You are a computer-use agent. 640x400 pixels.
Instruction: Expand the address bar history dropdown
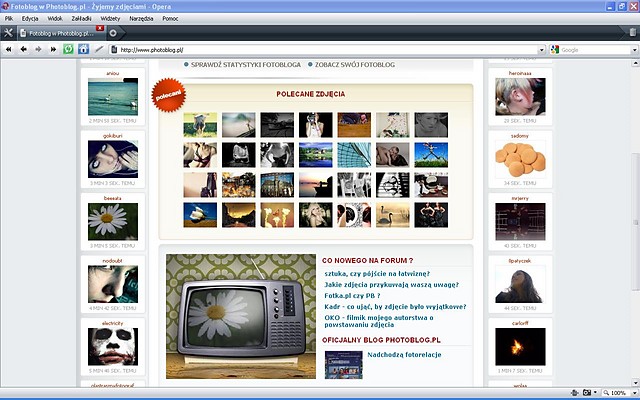pos(542,50)
